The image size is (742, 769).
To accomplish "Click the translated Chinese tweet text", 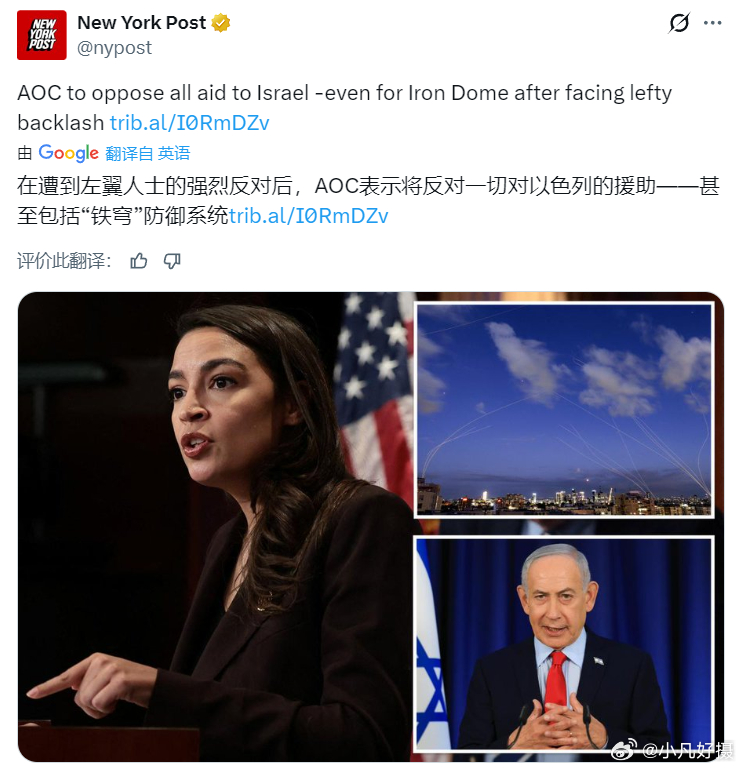I will (368, 201).
